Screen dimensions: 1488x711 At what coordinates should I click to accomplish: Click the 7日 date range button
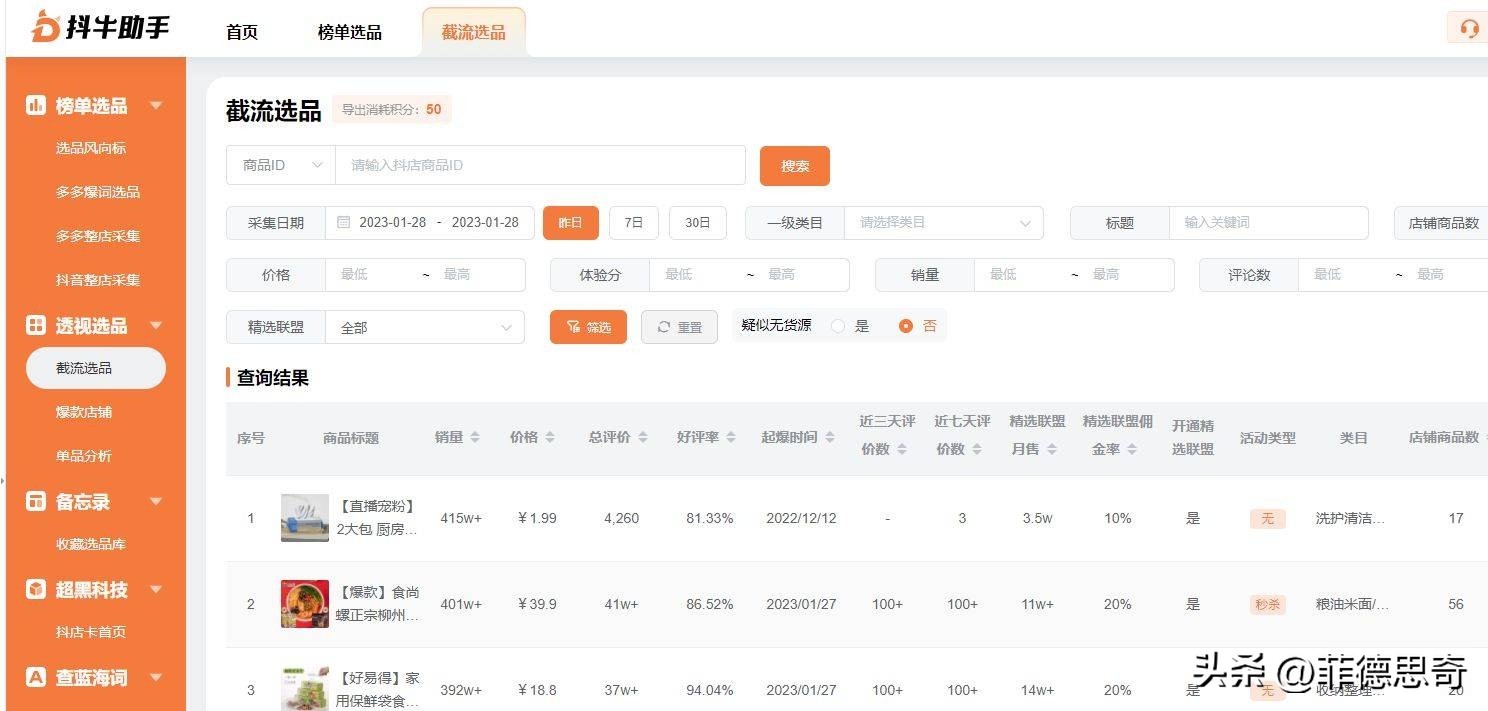click(x=633, y=222)
